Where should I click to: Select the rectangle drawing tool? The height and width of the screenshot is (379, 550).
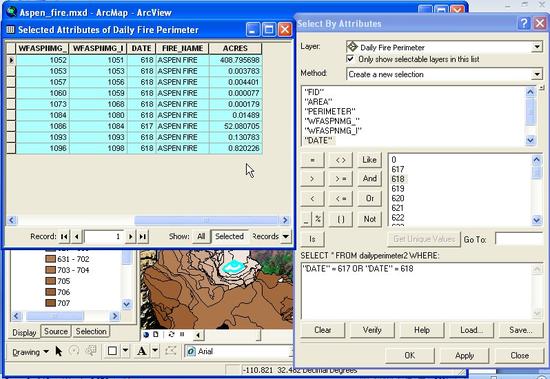pos(112,351)
